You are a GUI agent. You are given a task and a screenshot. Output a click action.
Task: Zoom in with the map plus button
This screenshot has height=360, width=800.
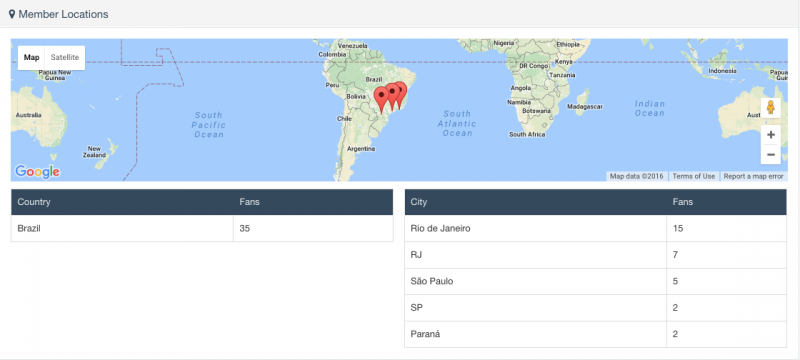point(770,135)
